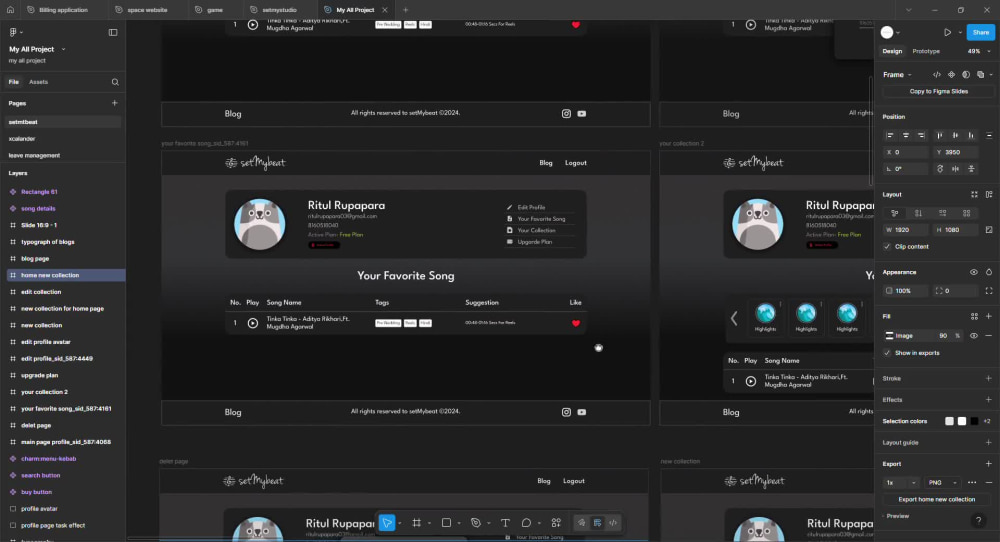Image resolution: width=1000 pixels, height=542 pixels.
Task: Toggle Appearance visibility eye icon
Action: 973,272
